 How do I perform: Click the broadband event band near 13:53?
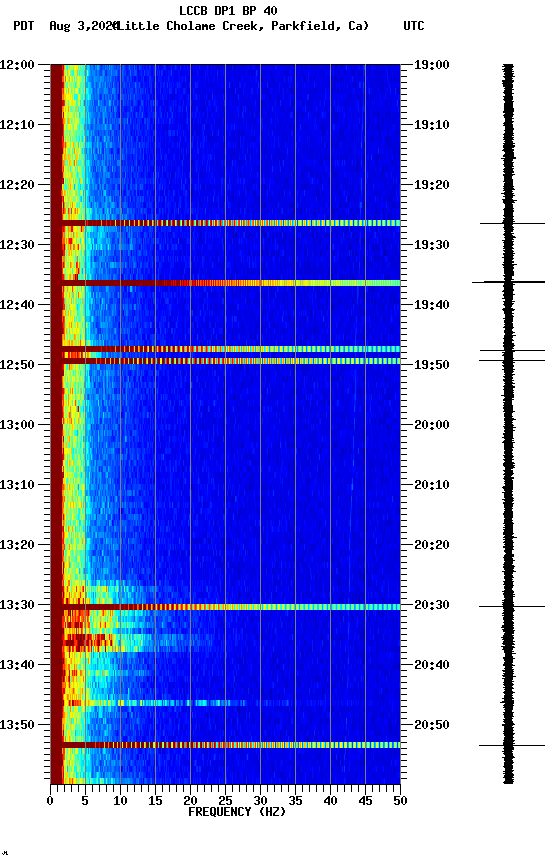pyautogui.click(x=225, y=746)
